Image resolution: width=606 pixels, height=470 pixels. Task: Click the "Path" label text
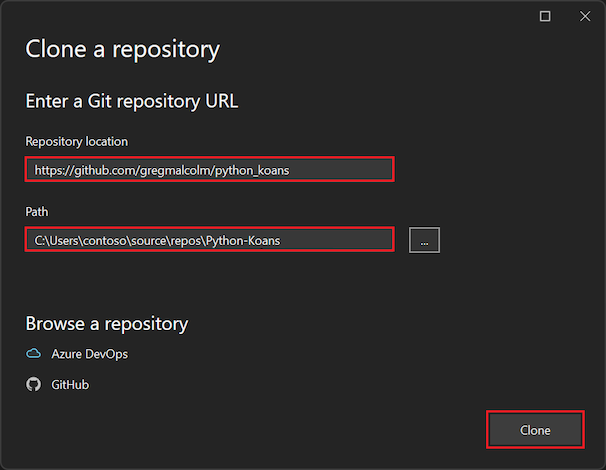point(37,212)
